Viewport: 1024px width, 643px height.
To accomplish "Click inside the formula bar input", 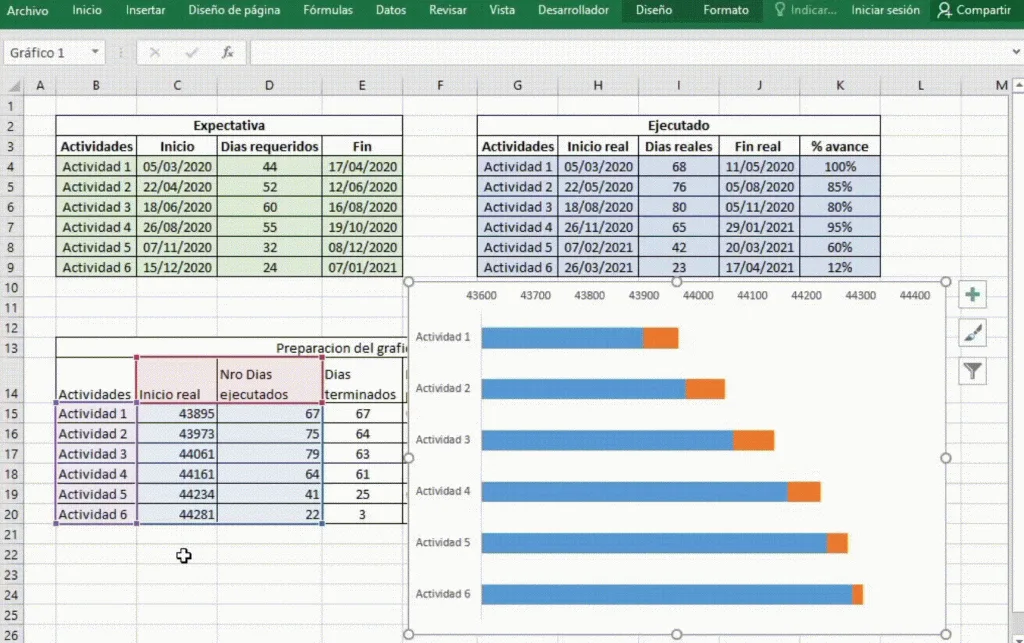I will click(629, 52).
